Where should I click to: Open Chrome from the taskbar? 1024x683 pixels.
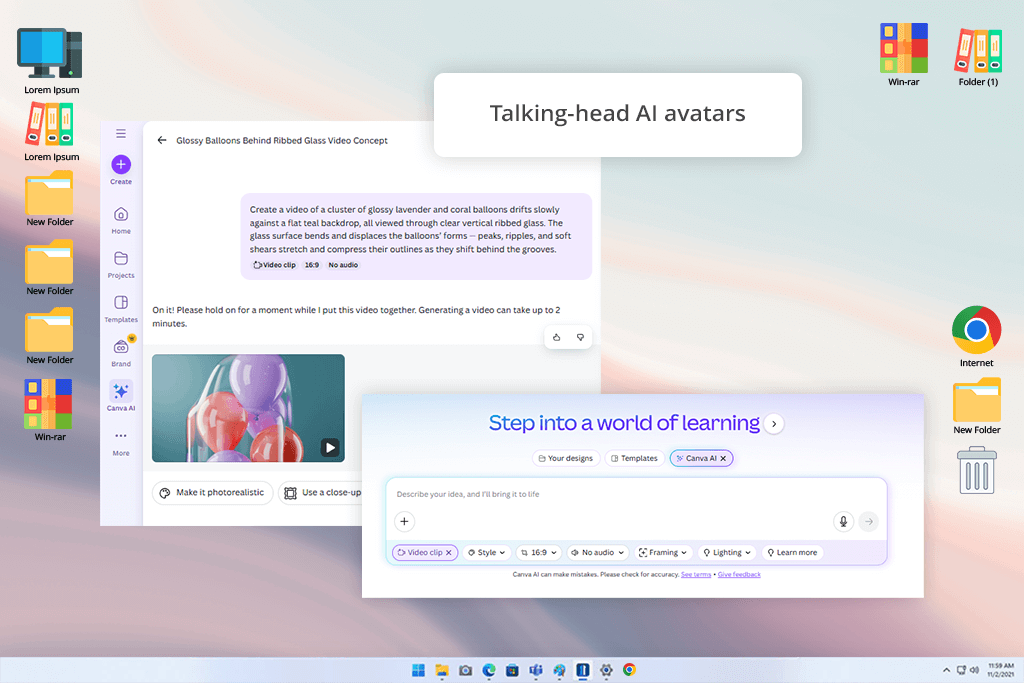[630, 670]
